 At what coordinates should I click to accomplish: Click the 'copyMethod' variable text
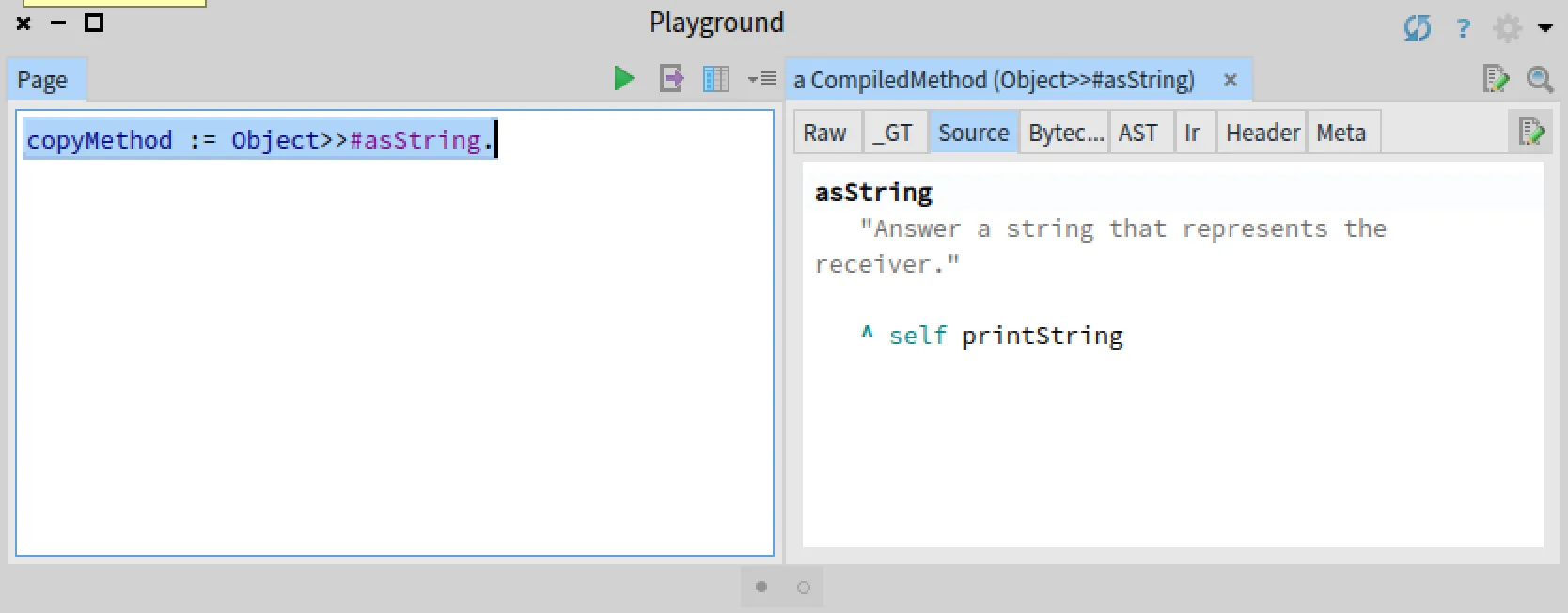[x=100, y=140]
